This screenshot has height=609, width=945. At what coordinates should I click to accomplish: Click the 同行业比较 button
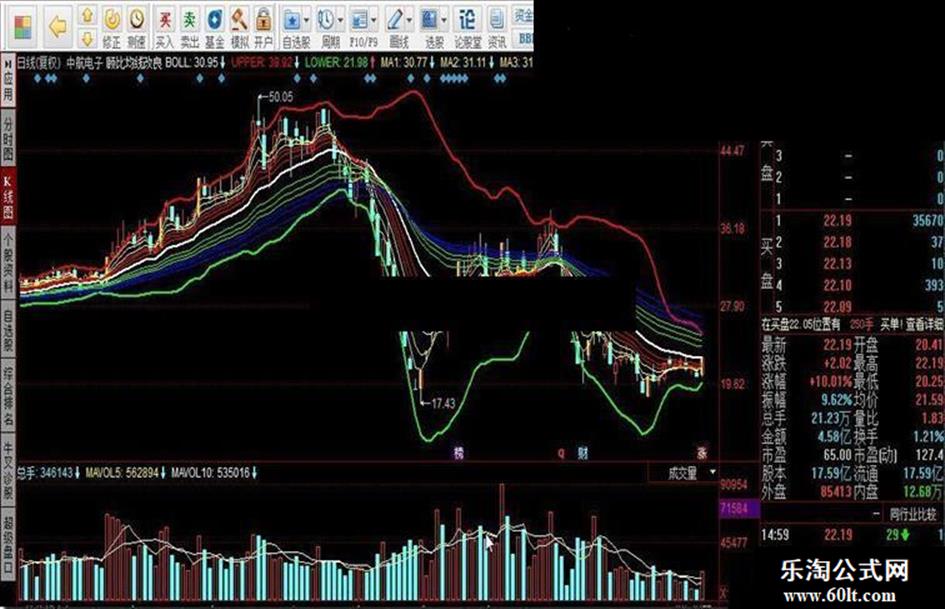tap(914, 514)
